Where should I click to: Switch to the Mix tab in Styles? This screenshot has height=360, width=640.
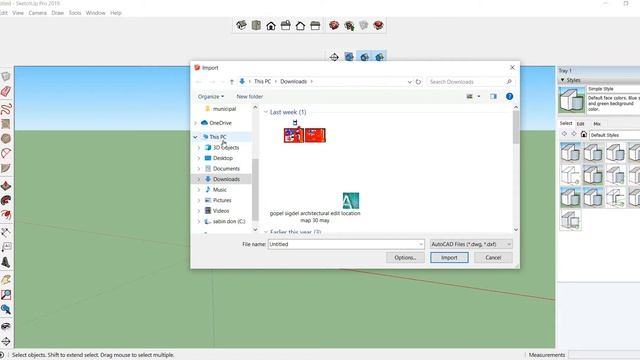[597, 124]
